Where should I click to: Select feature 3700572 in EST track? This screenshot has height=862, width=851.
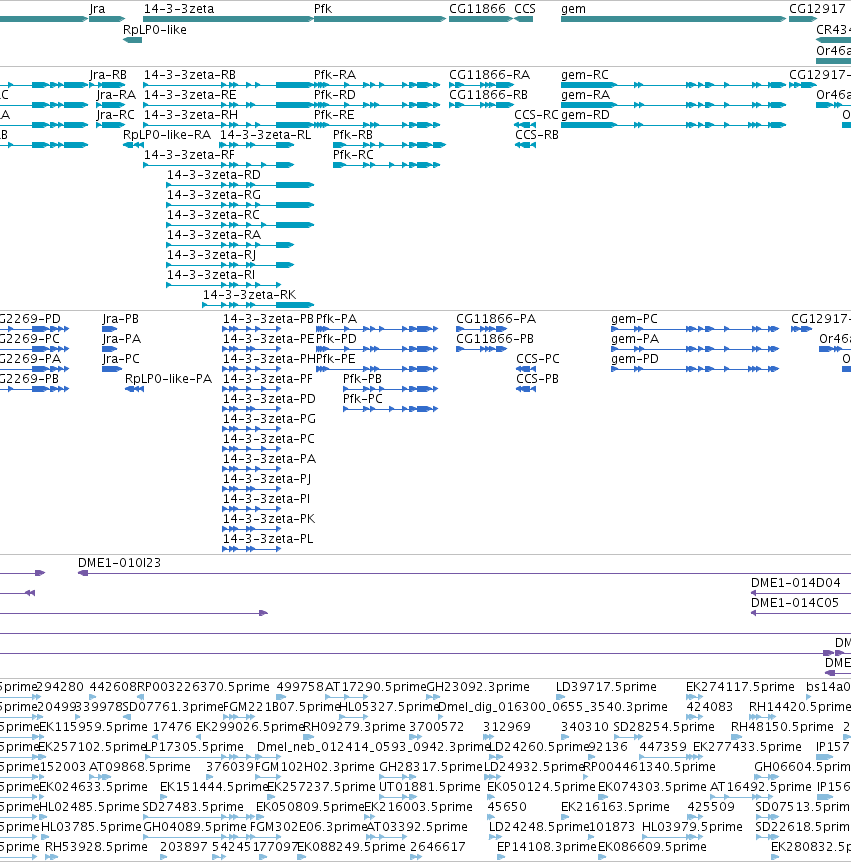[436, 727]
